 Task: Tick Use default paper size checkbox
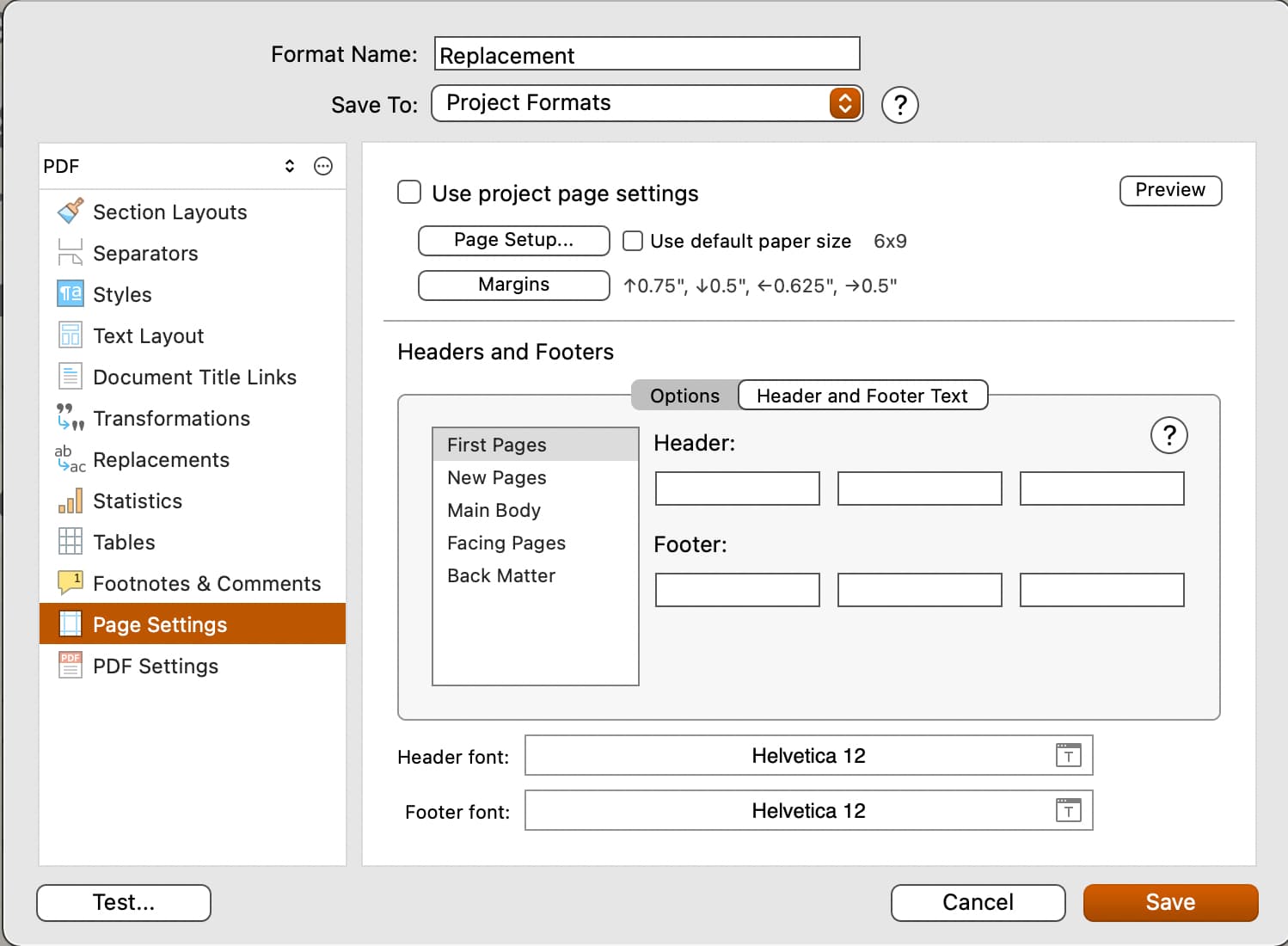[x=633, y=241]
